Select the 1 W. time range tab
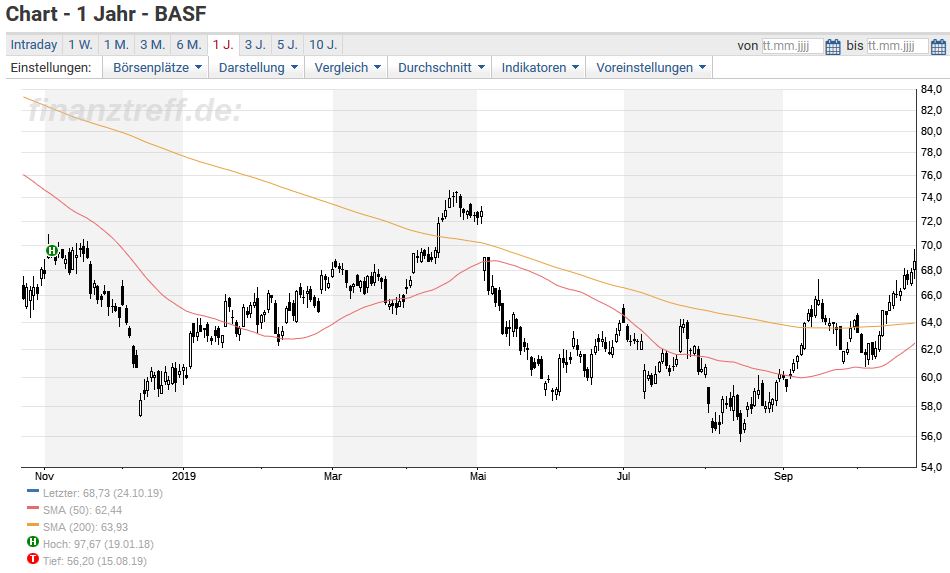The height and width of the screenshot is (573, 950). pyautogui.click(x=80, y=45)
